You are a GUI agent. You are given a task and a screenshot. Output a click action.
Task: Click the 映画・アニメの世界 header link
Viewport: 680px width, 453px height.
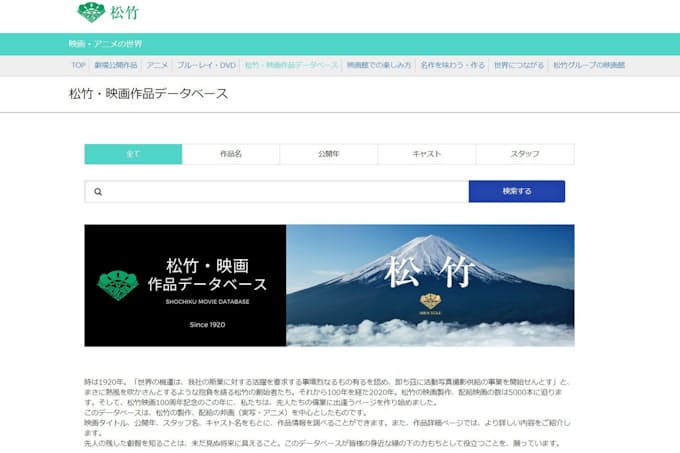coord(105,44)
